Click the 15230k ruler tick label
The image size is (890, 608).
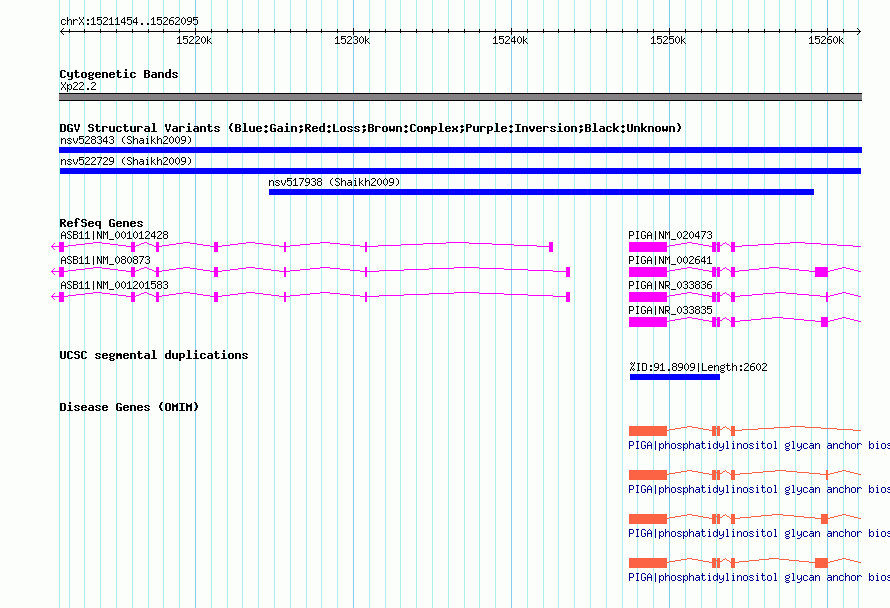click(x=352, y=40)
